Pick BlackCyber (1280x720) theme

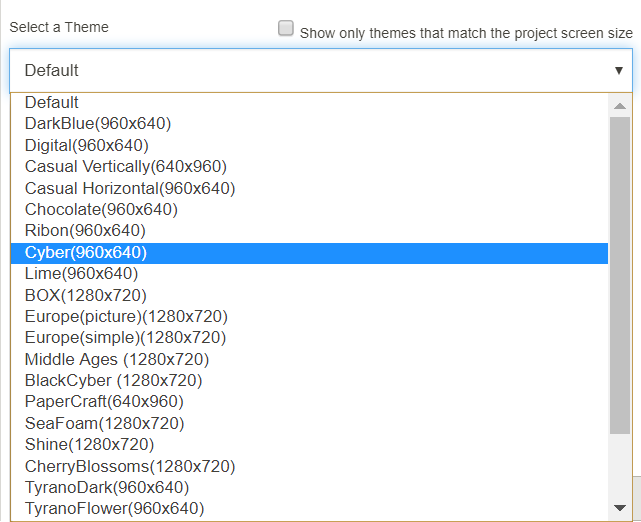click(x=309, y=381)
